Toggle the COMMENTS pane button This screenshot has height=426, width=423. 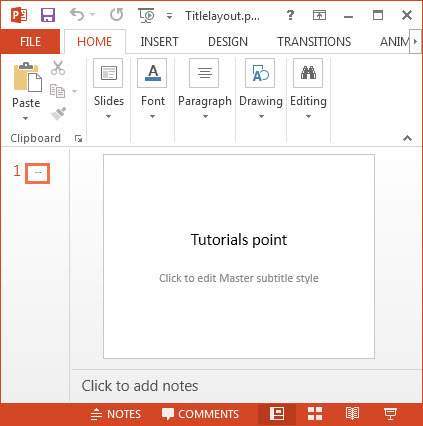point(200,414)
